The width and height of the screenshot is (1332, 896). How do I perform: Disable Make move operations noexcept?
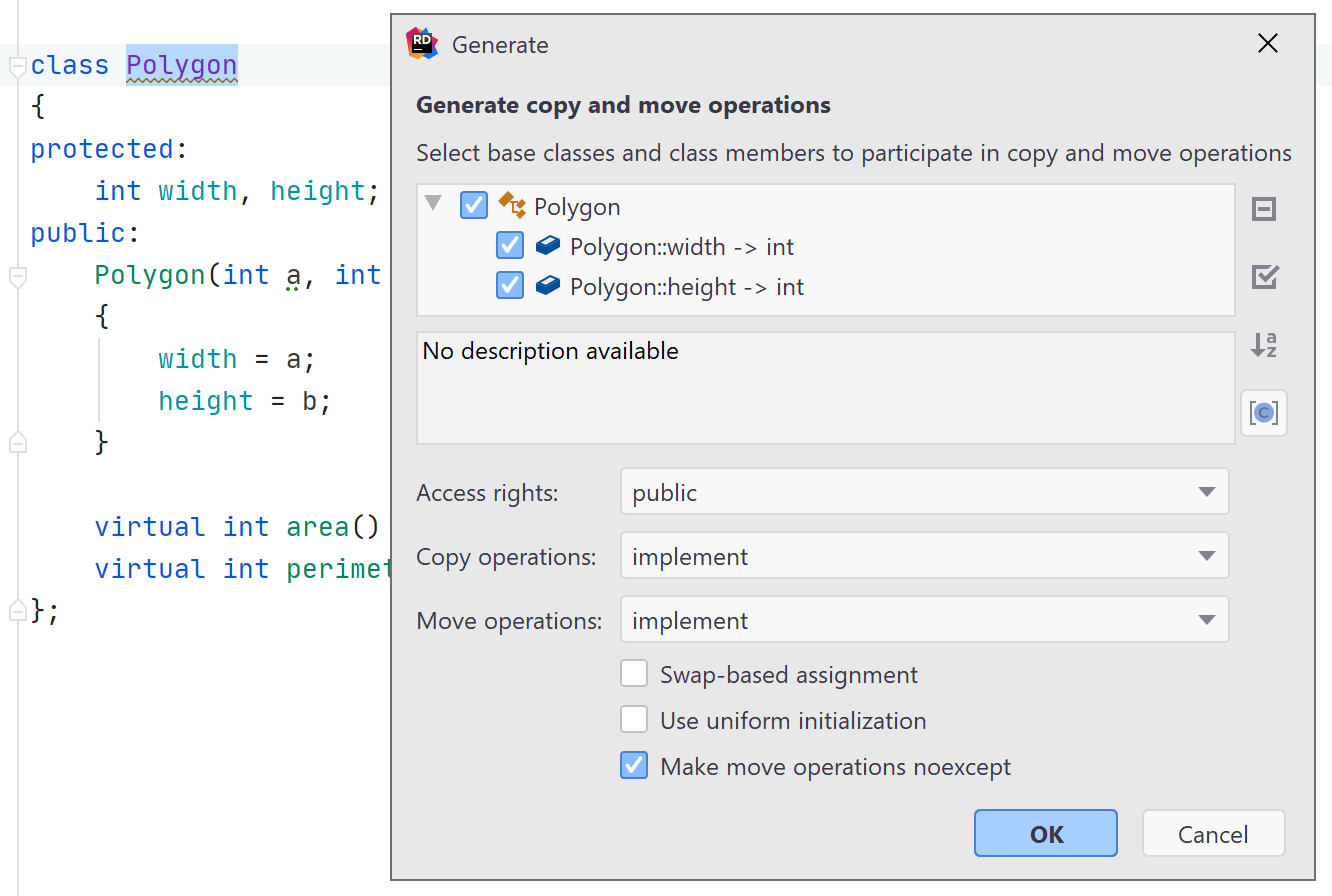[634, 765]
